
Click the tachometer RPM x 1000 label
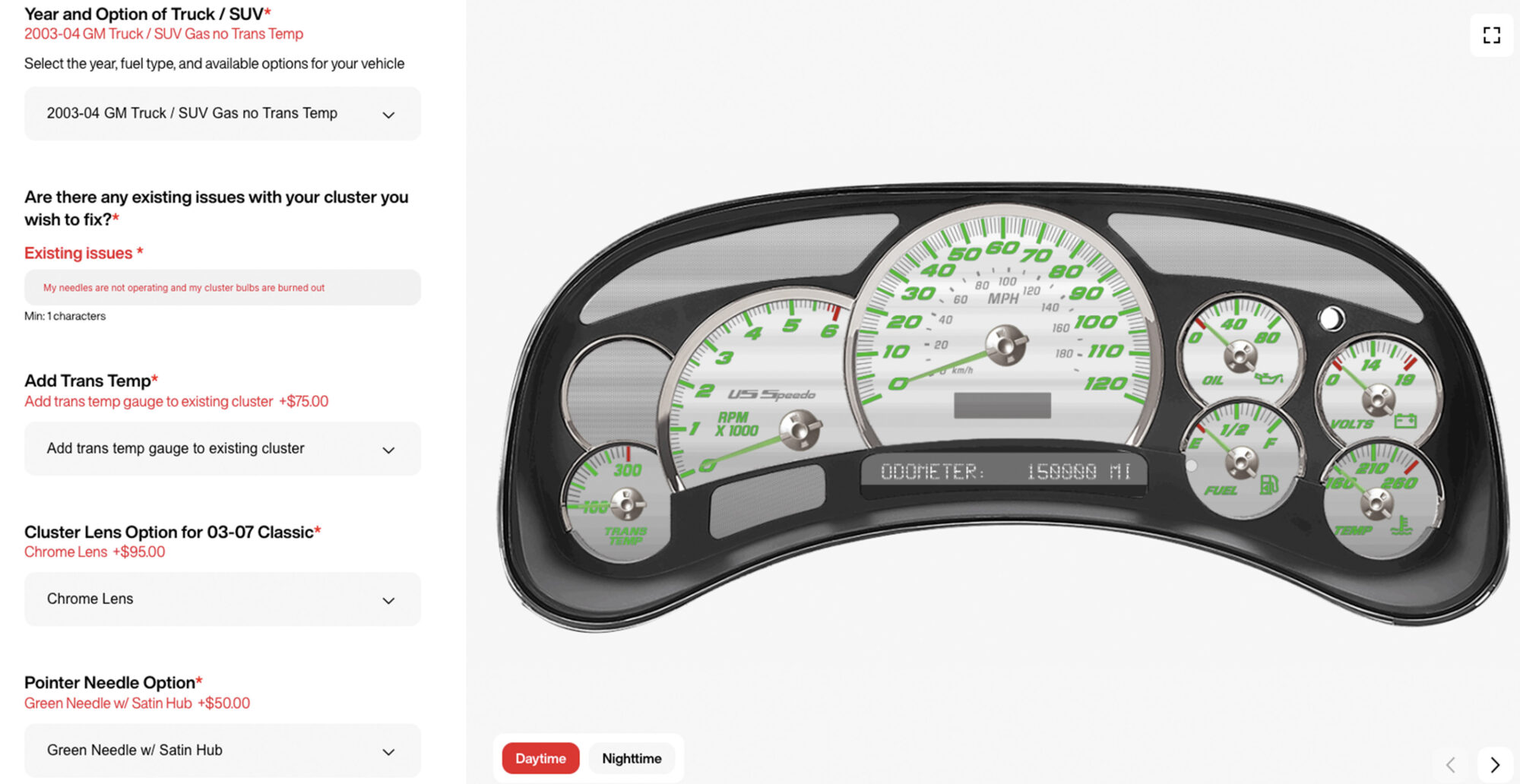click(736, 424)
